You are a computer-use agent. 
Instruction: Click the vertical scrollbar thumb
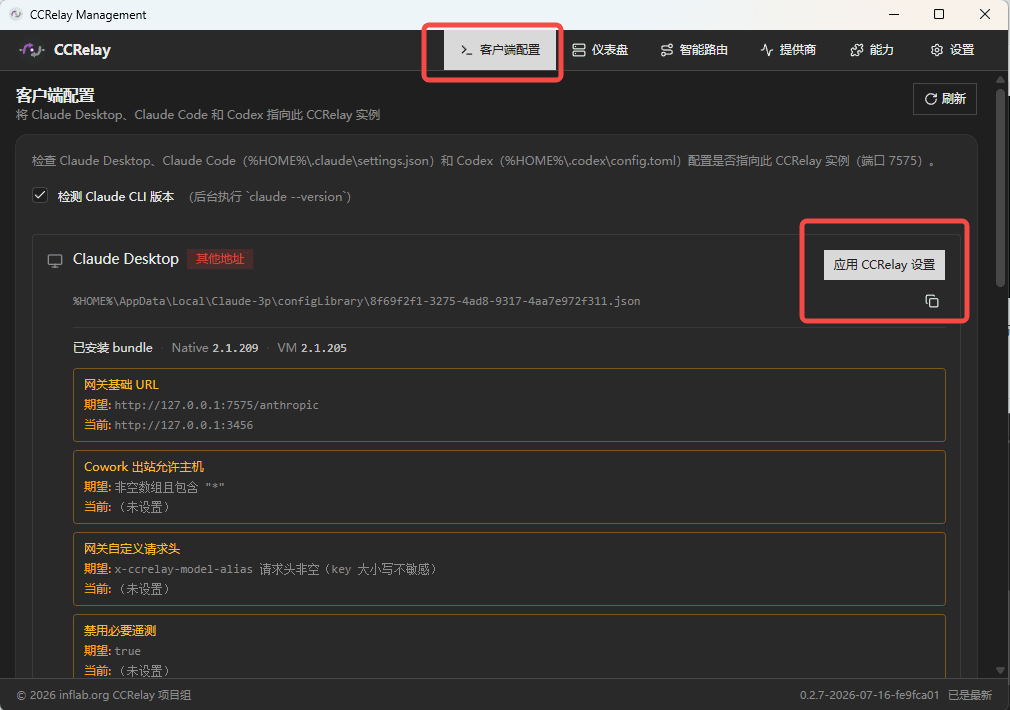point(1000,188)
